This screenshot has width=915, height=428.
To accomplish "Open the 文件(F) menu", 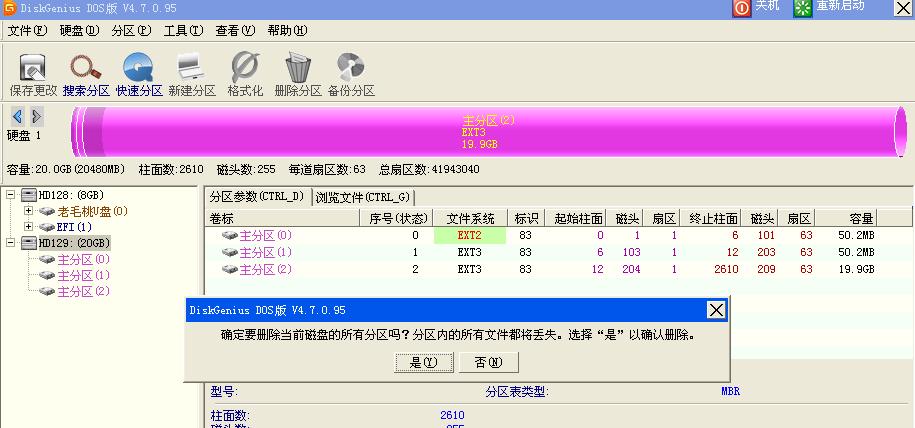I will pyautogui.click(x=27, y=30).
